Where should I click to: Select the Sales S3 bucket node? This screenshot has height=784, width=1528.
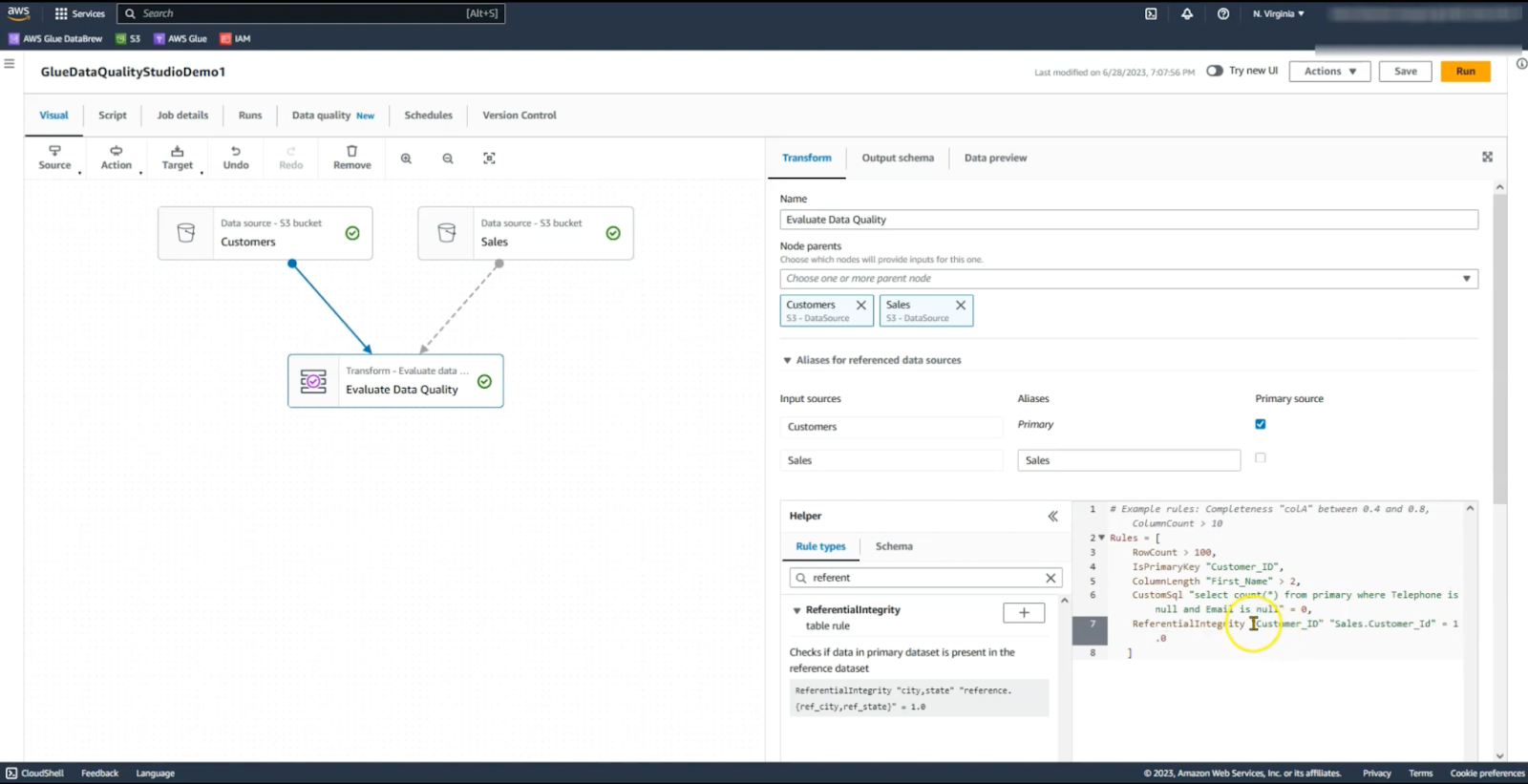point(525,233)
